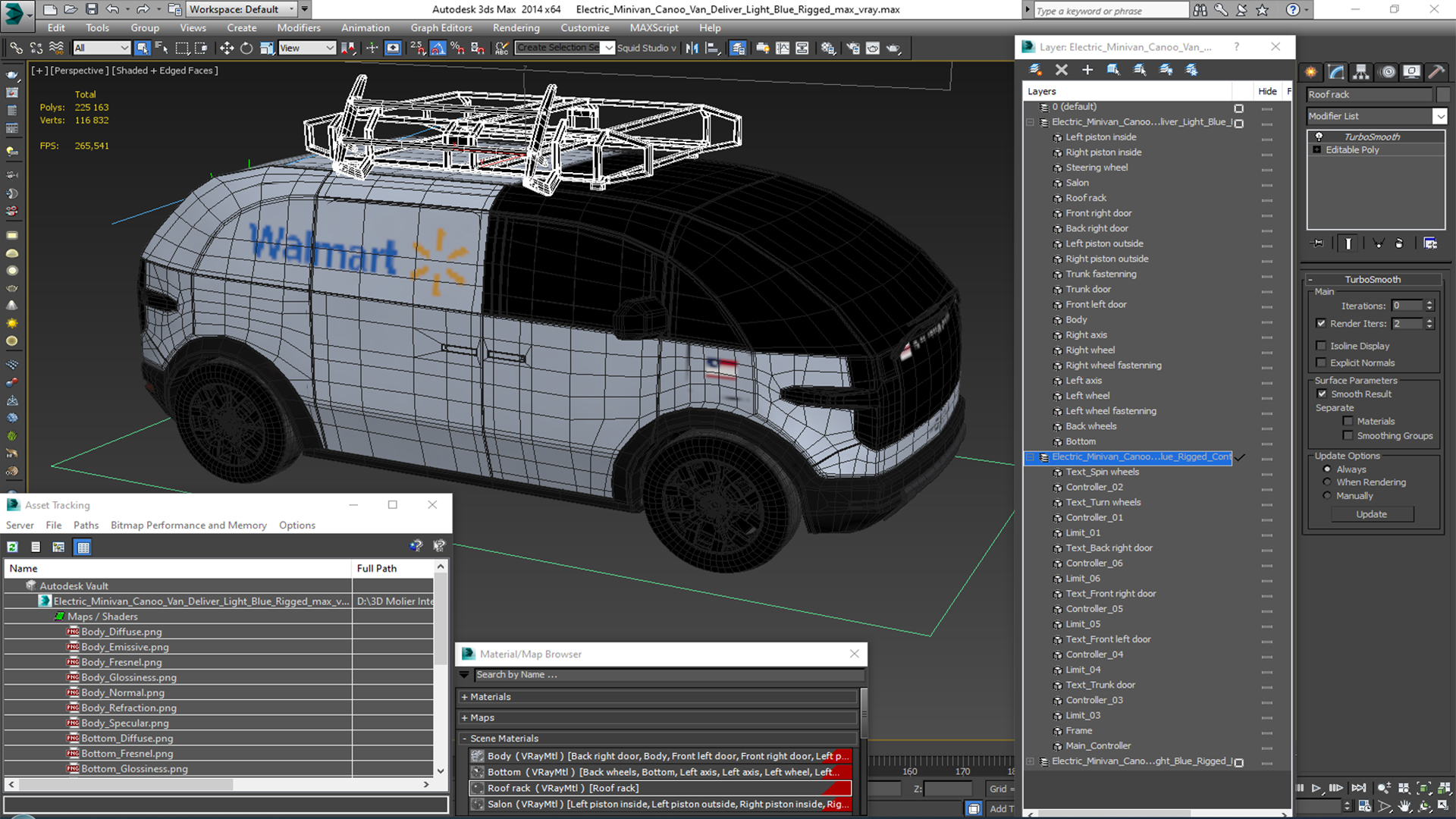Open the Material Editor from toolbar
The height and width of the screenshot is (819, 1456).
click(828, 48)
